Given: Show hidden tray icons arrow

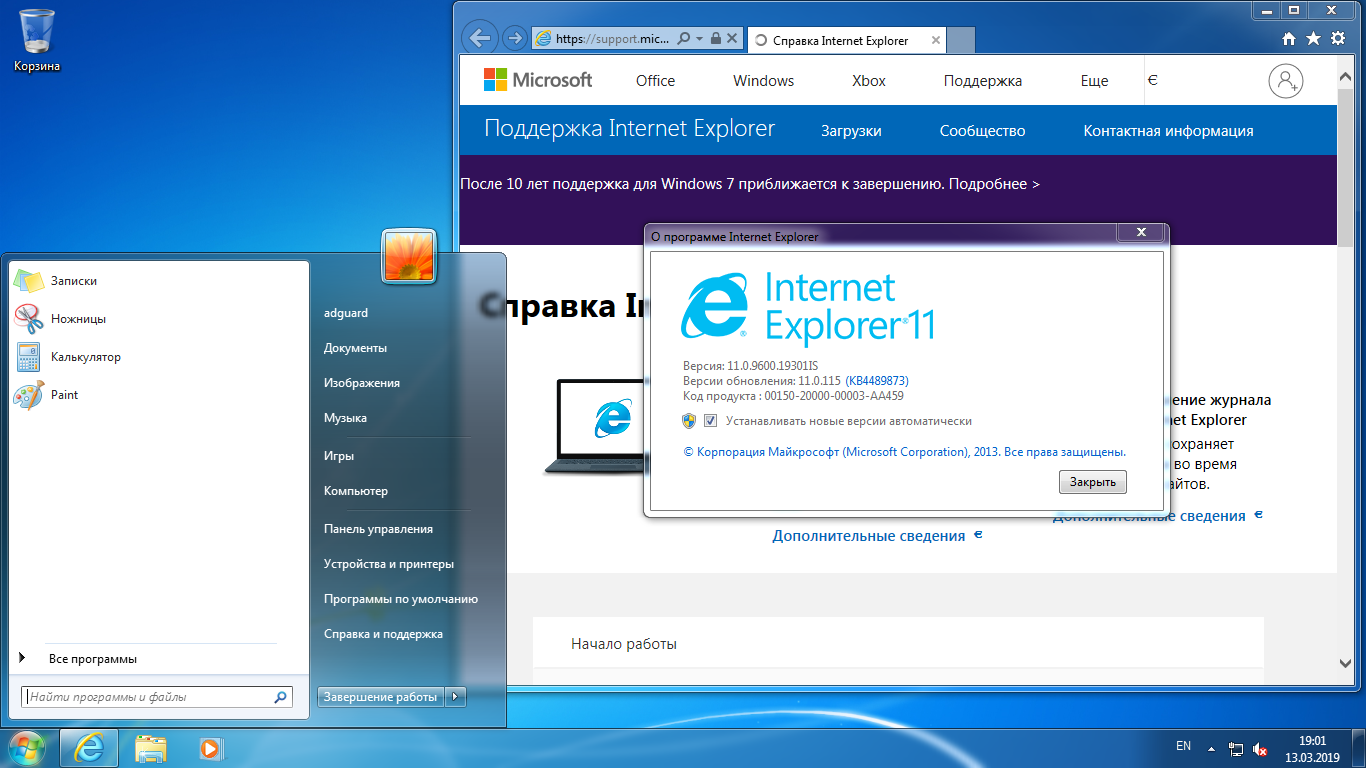Looking at the screenshot, I should coord(1212,748).
